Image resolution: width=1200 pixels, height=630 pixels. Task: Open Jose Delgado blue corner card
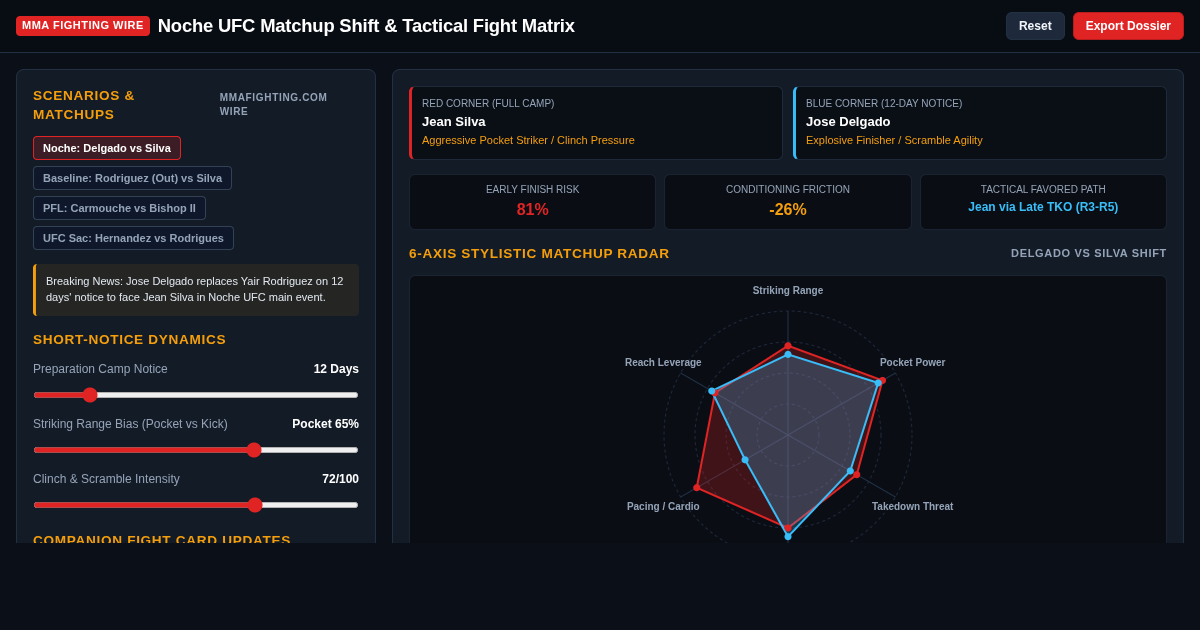pos(980,123)
